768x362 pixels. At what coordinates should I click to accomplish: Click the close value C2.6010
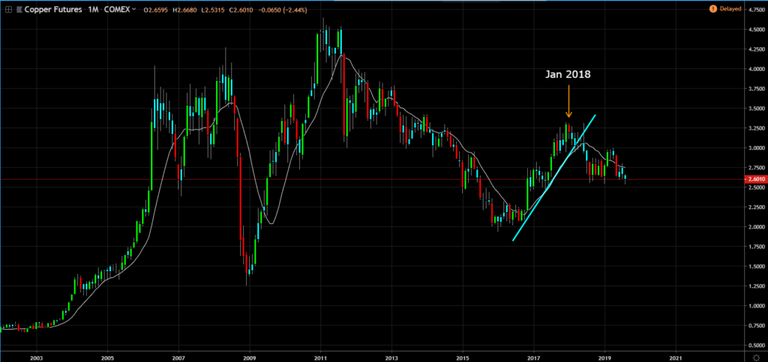coord(241,9)
